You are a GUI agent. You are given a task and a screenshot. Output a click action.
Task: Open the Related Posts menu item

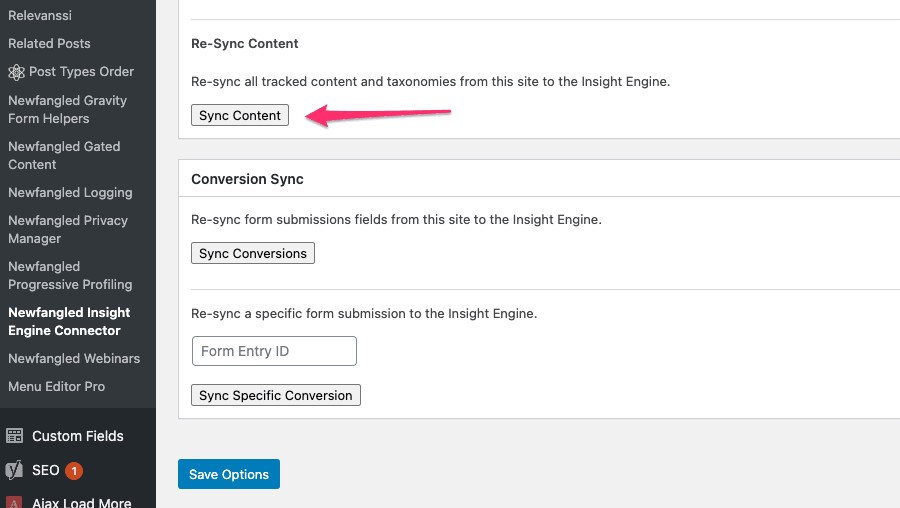click(x=49, y=44)
